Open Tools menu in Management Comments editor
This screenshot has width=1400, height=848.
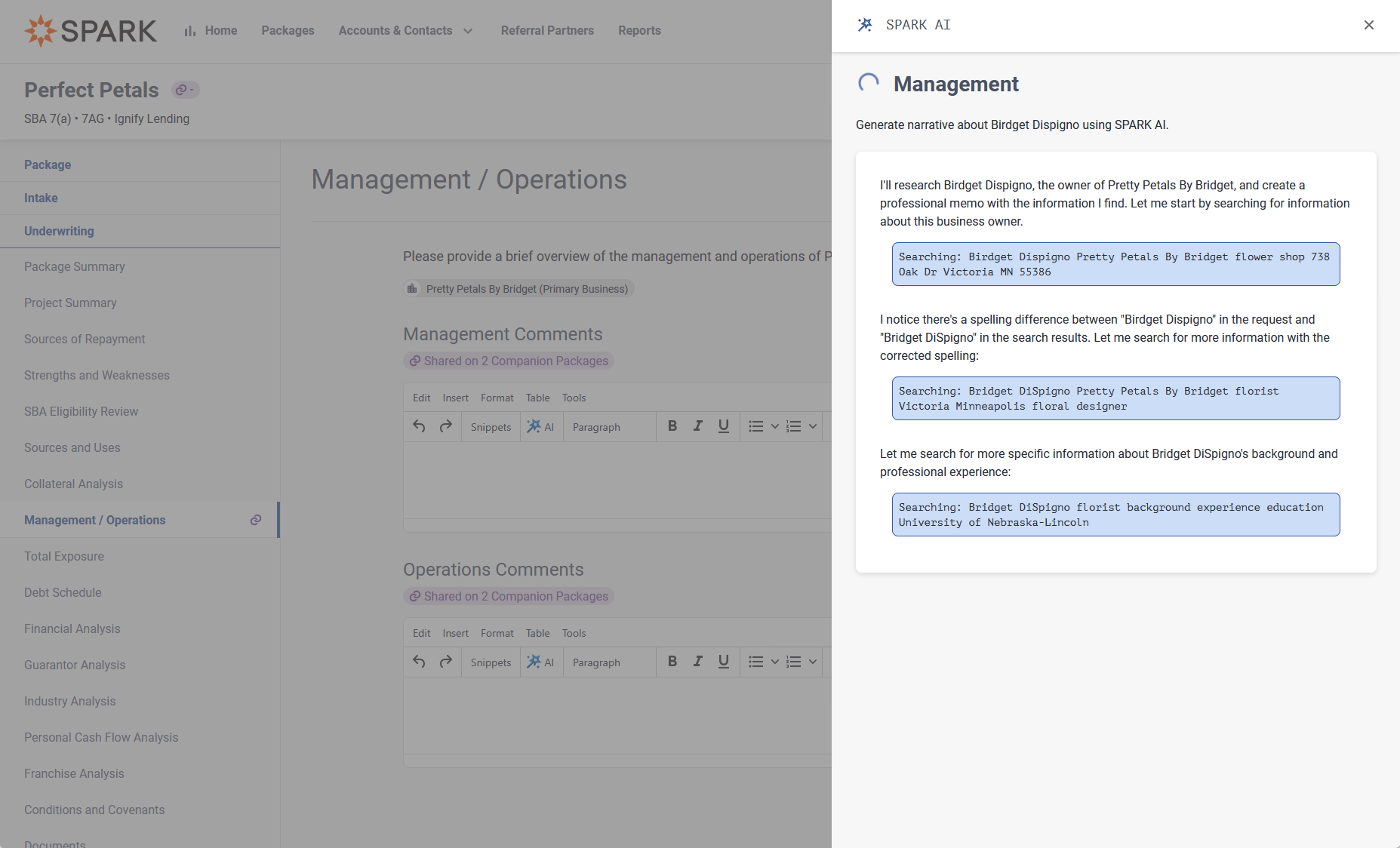point(574,398)
